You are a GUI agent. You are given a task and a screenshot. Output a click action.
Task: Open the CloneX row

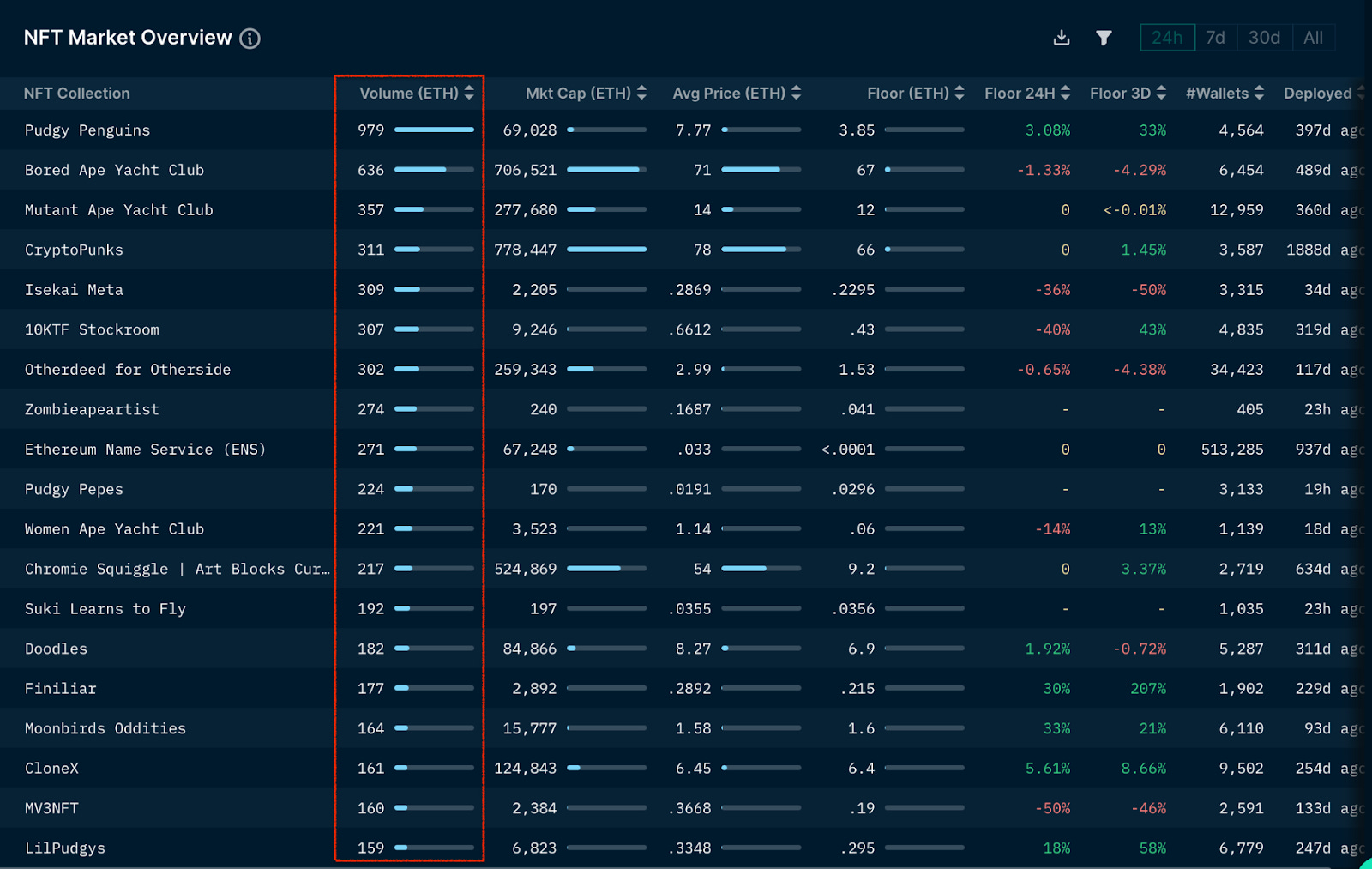[x=686, y=769]
